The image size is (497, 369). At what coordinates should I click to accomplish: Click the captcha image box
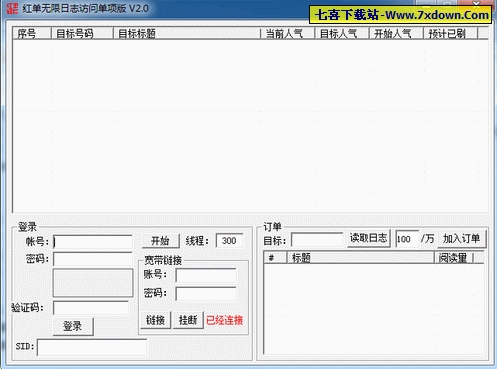93,283
